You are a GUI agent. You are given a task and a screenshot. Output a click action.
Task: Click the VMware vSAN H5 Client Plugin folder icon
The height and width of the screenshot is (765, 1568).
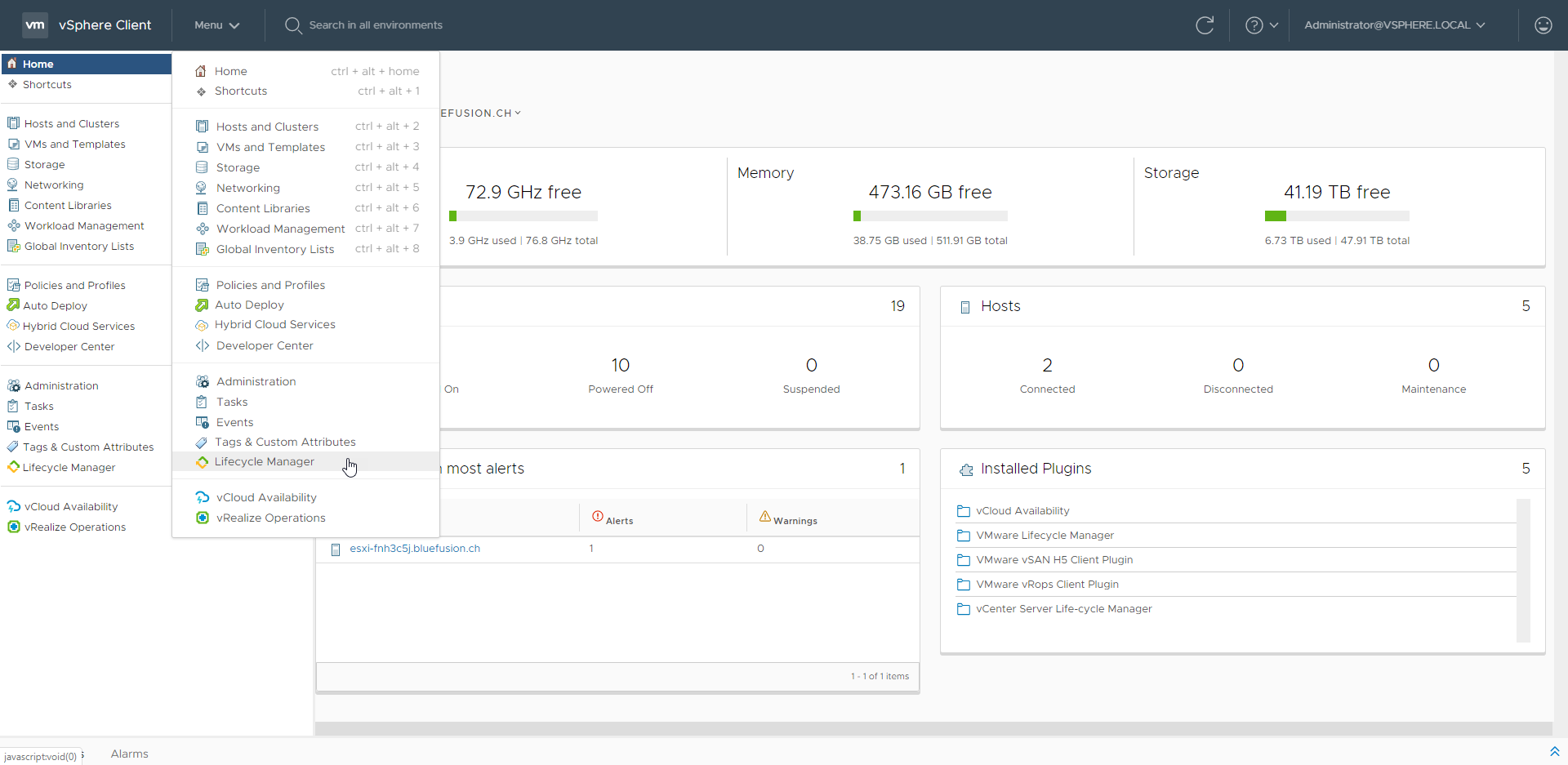point(964,560)
